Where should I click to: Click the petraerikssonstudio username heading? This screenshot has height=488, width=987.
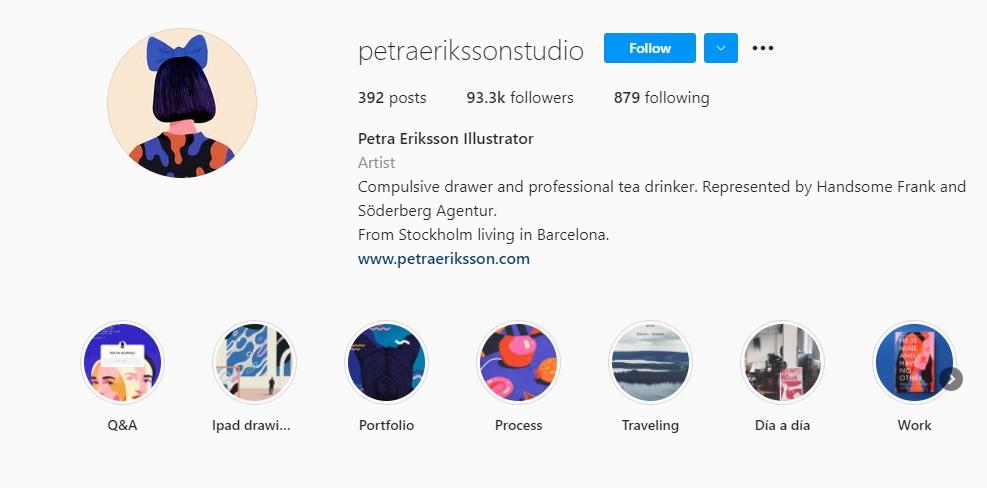470,50
